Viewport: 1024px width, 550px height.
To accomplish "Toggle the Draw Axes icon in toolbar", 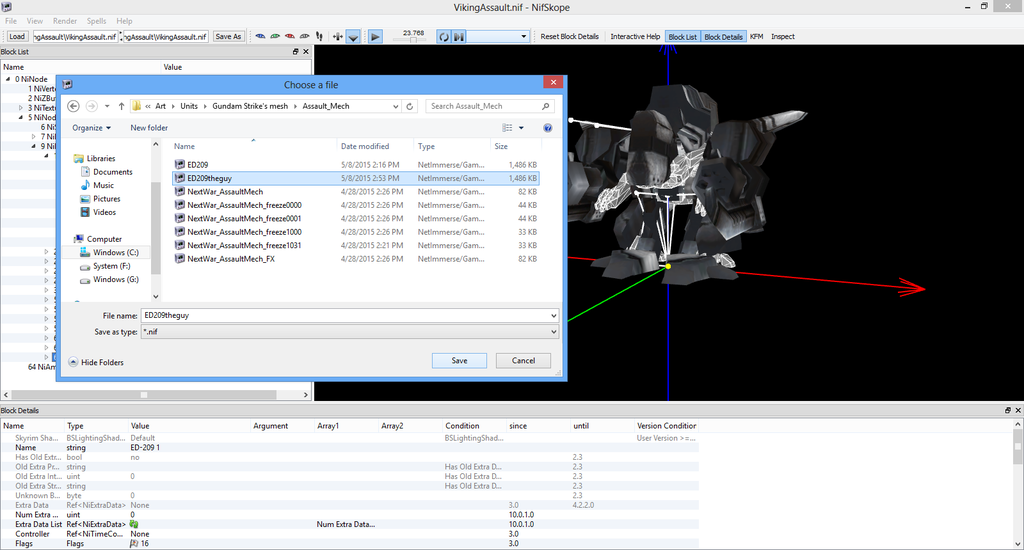I will coord(338,37).
